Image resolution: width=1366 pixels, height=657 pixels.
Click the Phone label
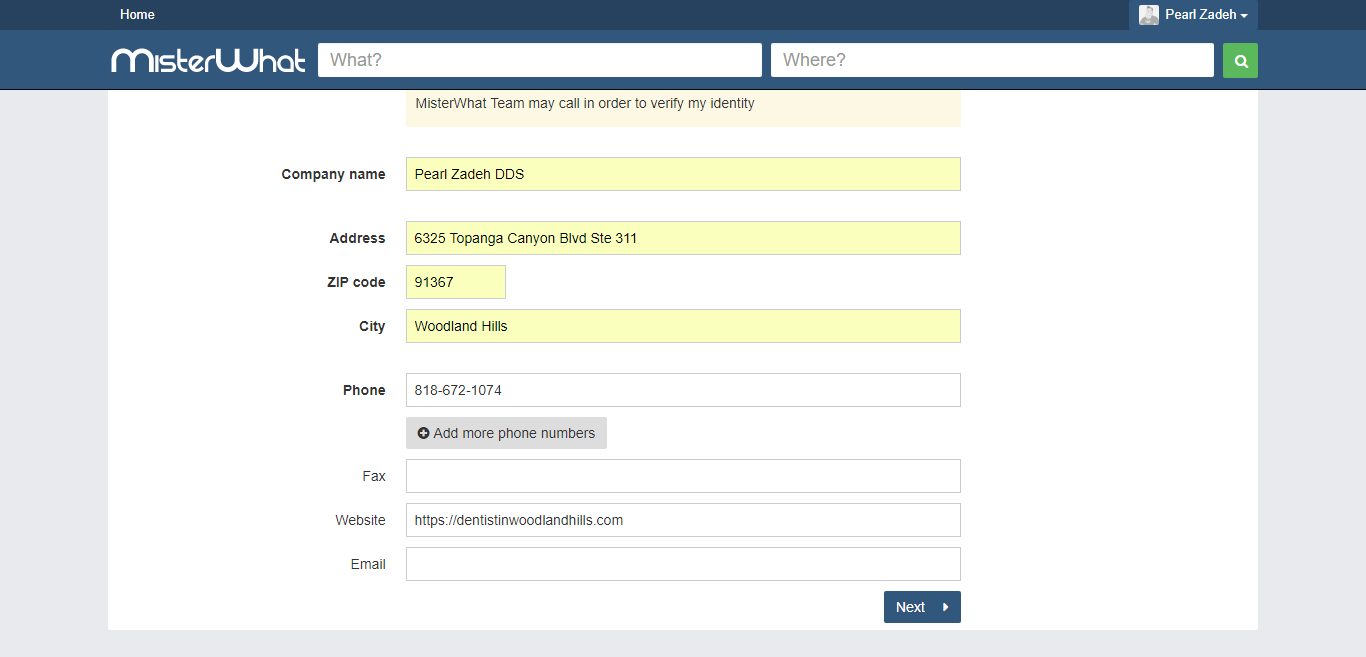pyautogui.click(x=364, y=390)
